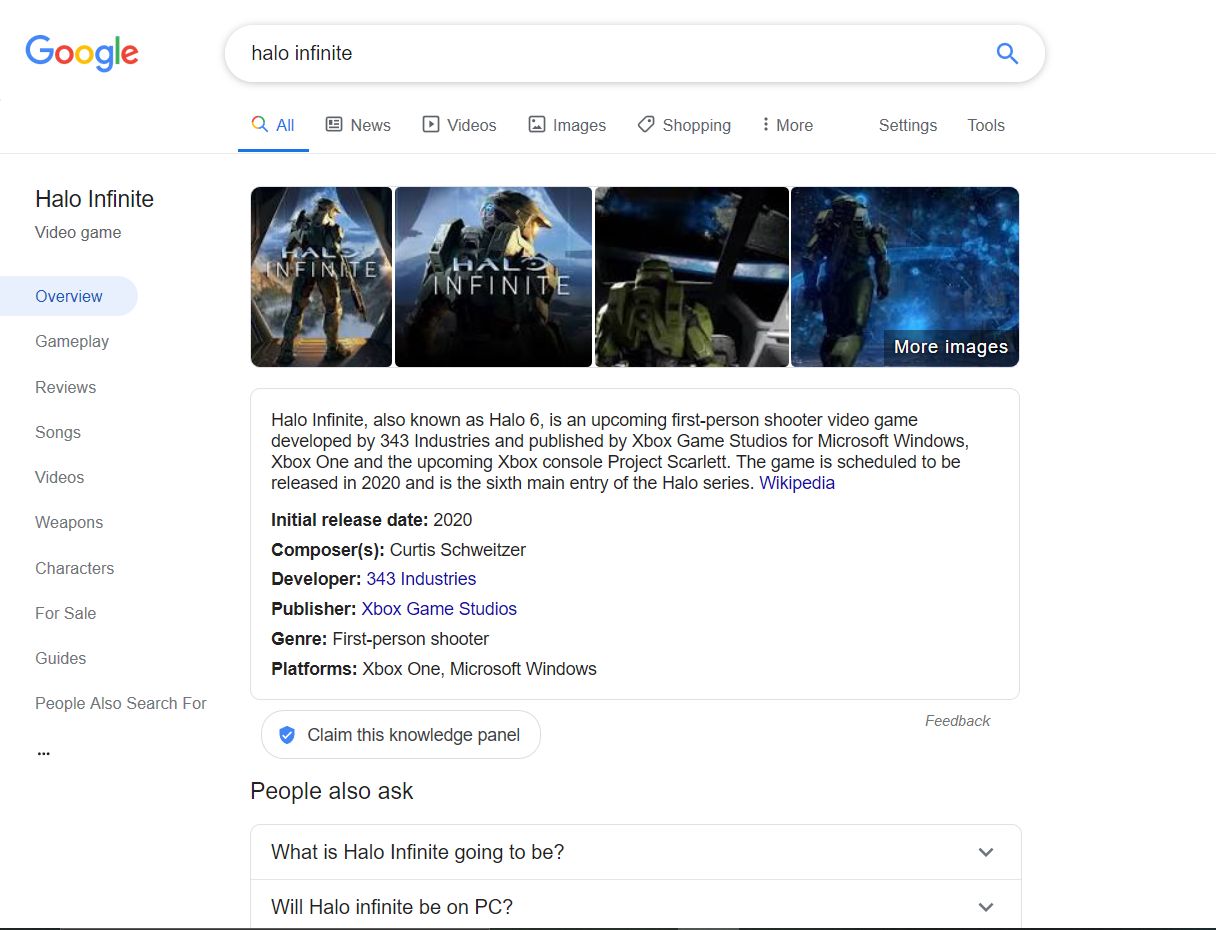Click the More vertical dots icon

(x=768, y=124)
